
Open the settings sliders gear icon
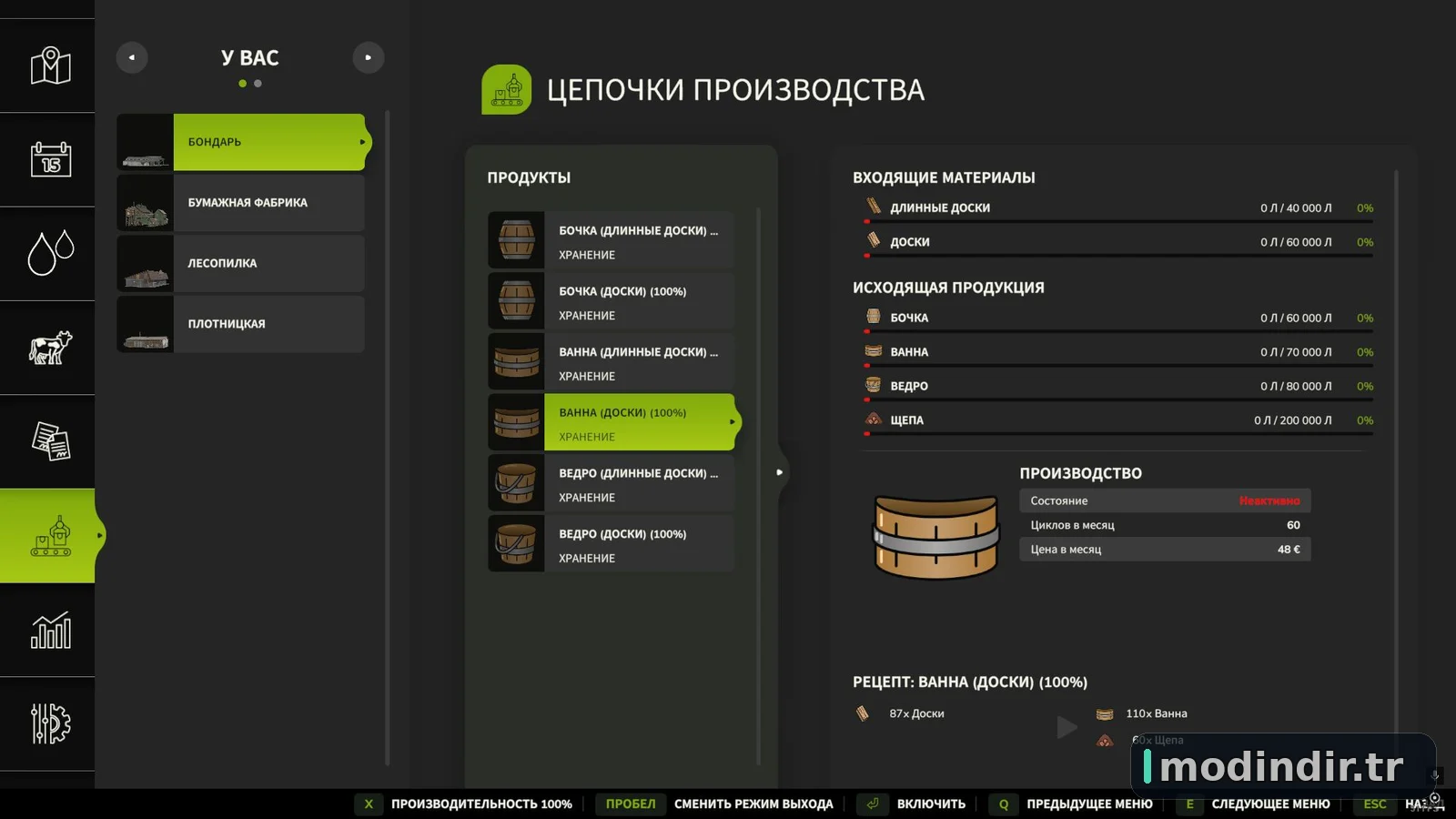coord(51,723)
